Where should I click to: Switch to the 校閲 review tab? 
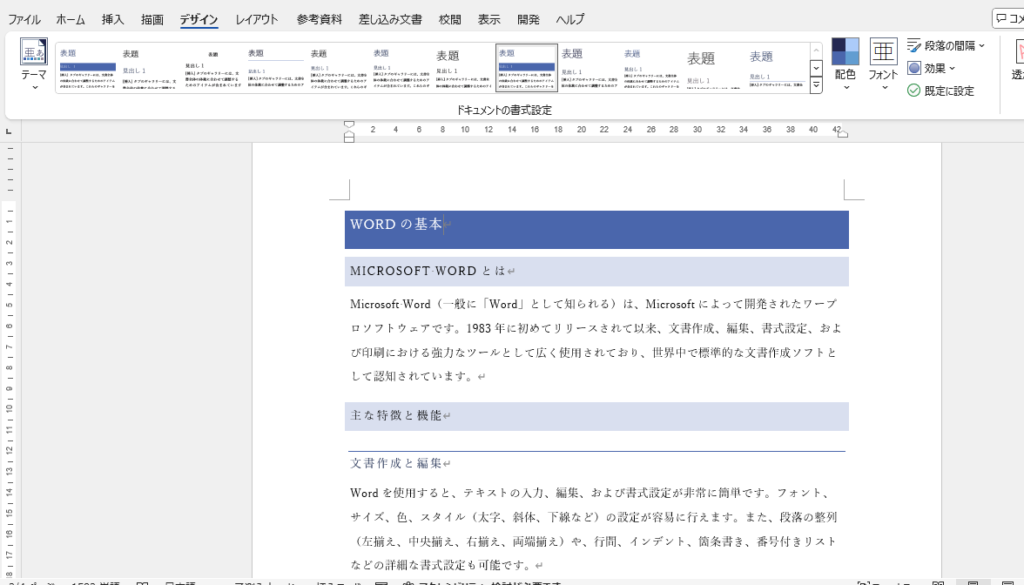[x=450, y=20]
